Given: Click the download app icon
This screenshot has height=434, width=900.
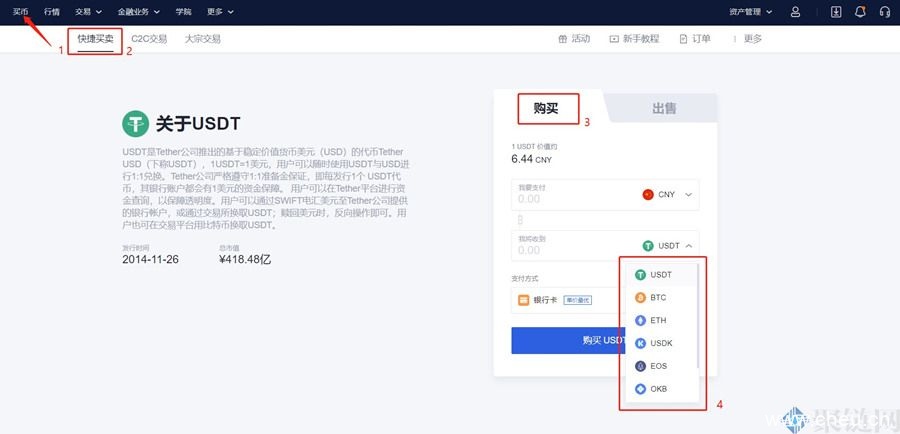Looking at the screenshot, I should point(836,12).
